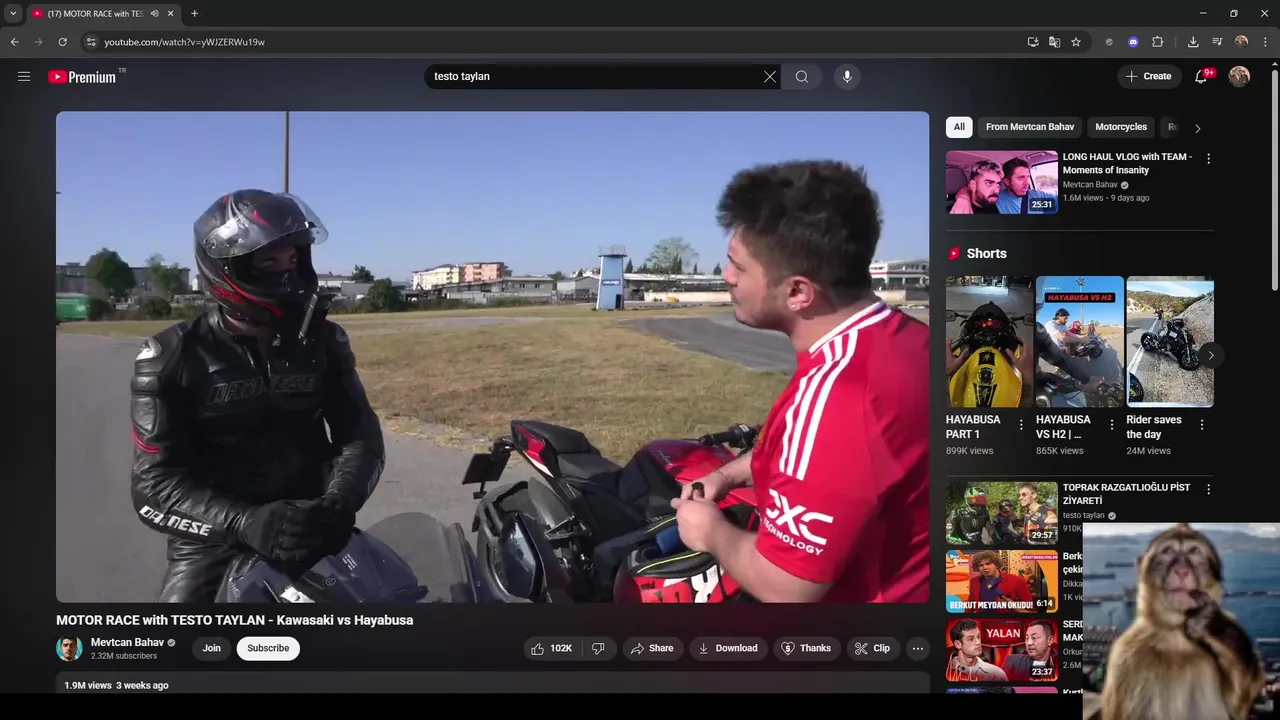The height and width of the screenshot is (720, 1280).
Task: Open the YouTube hamburger guide menu
Action: (24, 76)
